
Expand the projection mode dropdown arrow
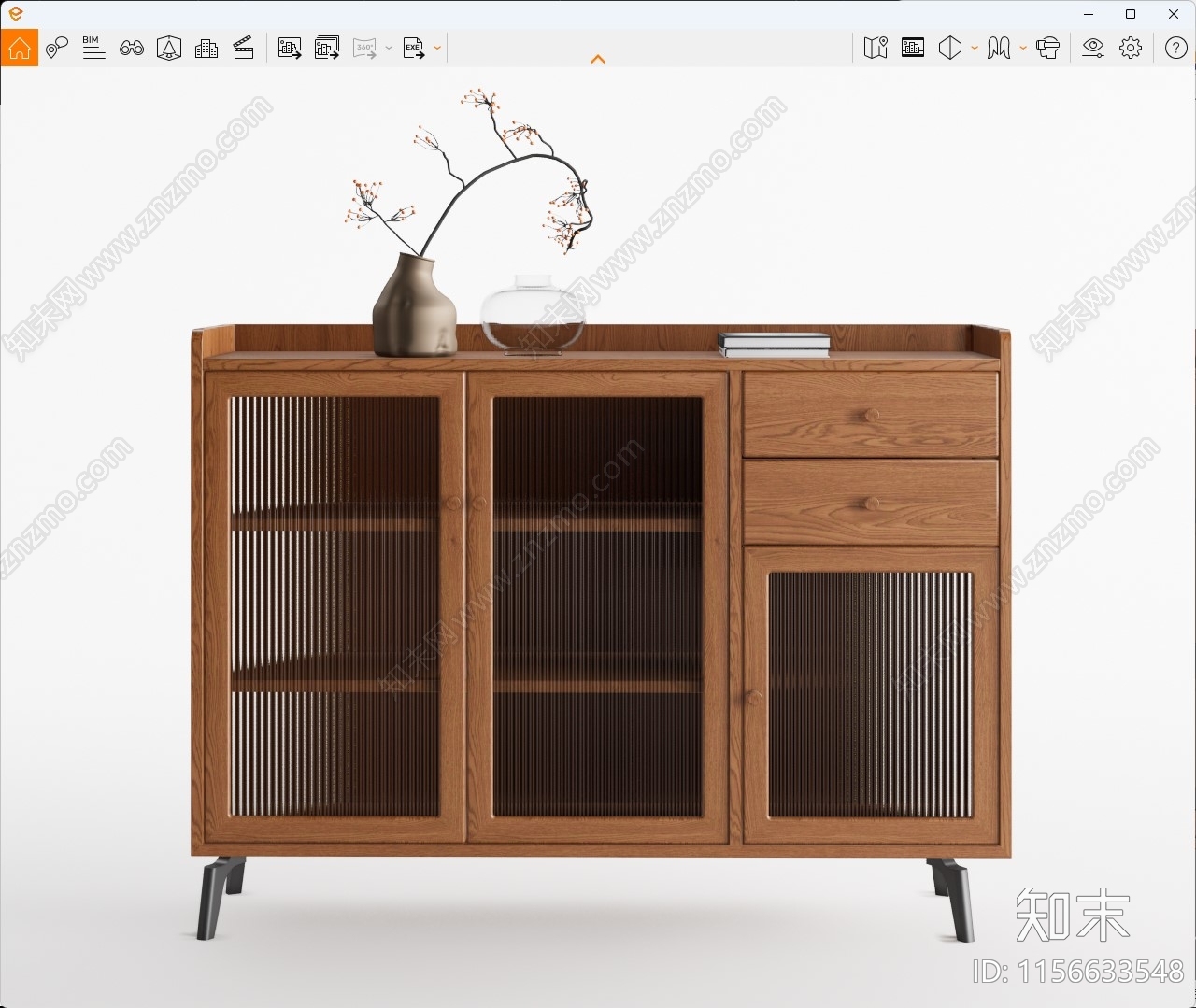975,48
